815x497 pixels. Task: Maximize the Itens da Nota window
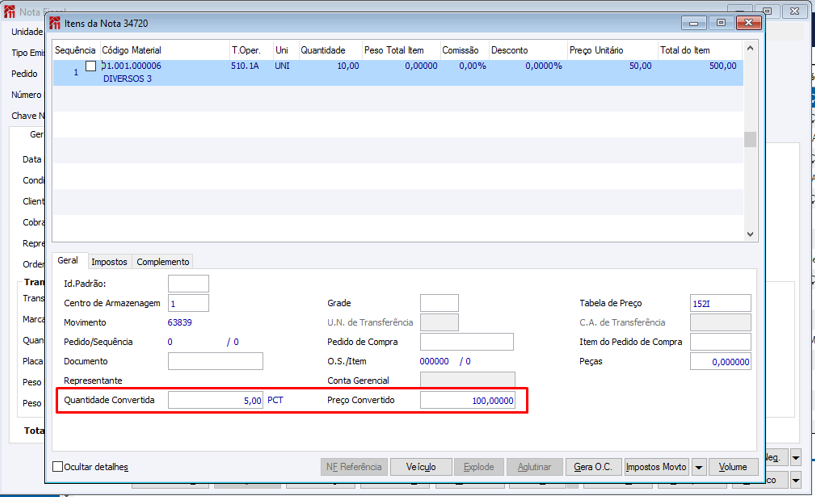pyautogui.click(x=721, y=23)
